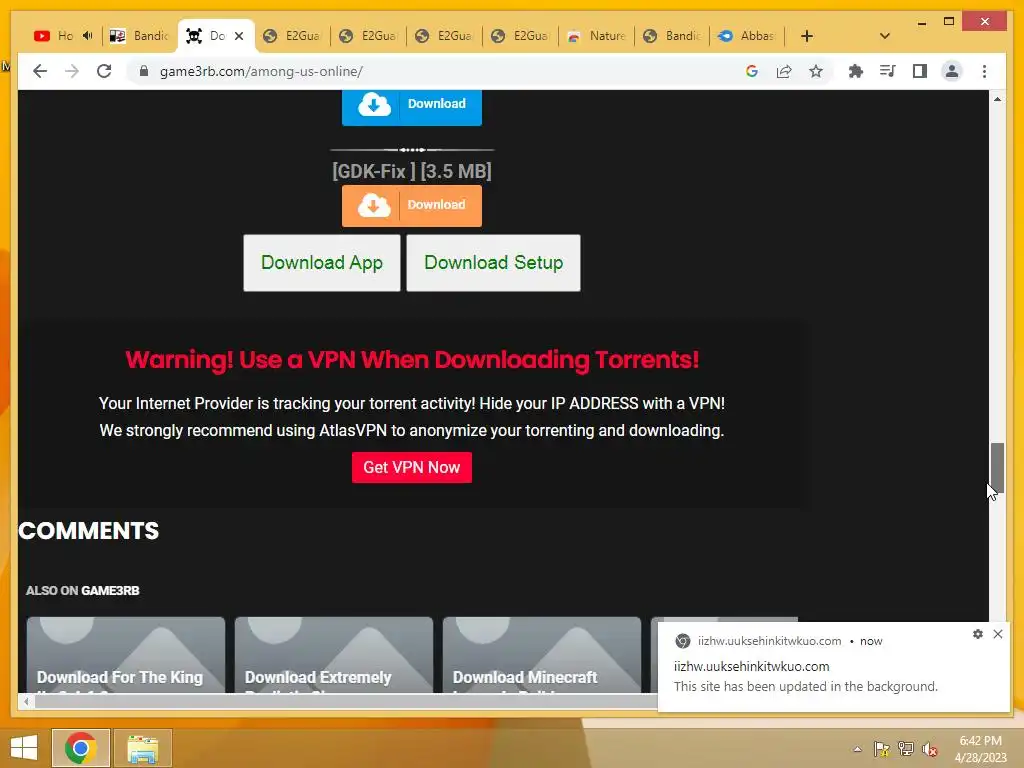The image size is (1024, 768).
Task: Click the iizhw.uuksehinkitwkuo.com notification text
Action: [x=752, y=666]
